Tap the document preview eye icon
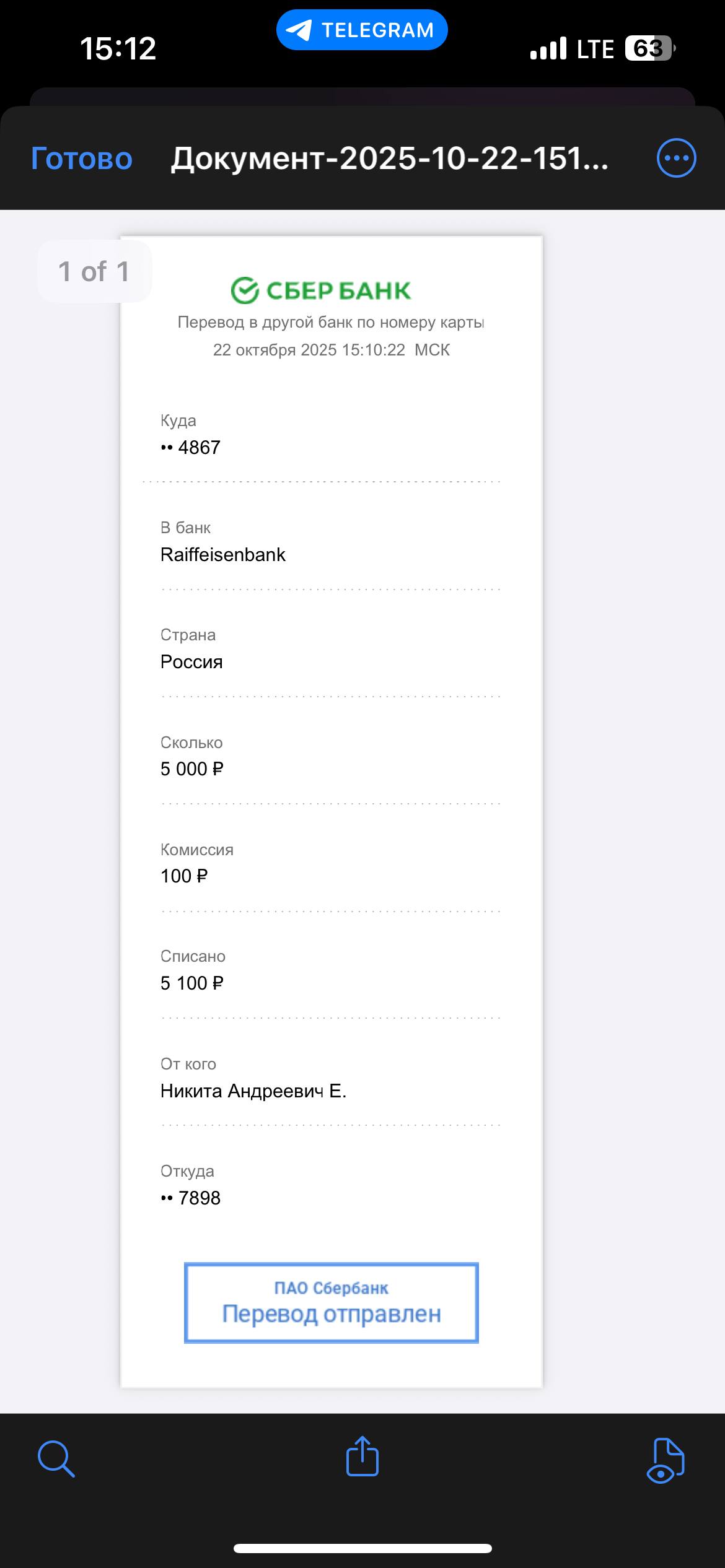725x1568 pixels. 665,1460
